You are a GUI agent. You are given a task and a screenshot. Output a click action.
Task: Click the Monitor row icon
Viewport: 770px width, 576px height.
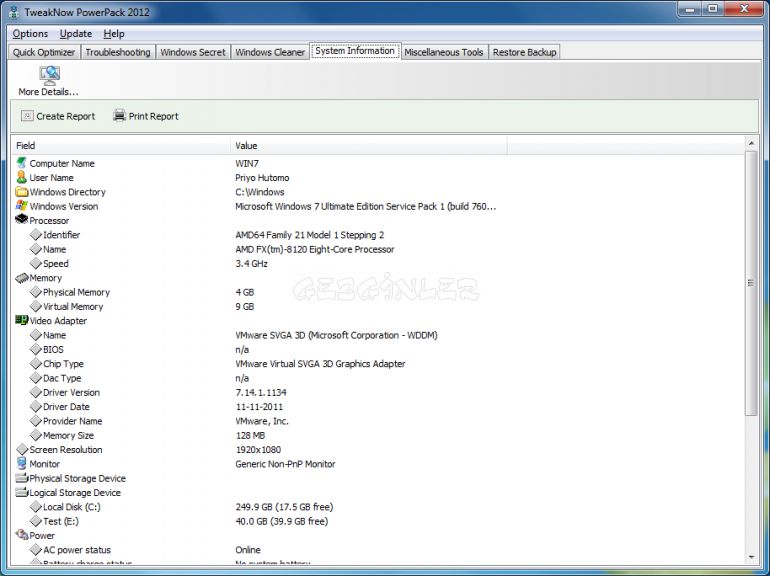point(21,464)
